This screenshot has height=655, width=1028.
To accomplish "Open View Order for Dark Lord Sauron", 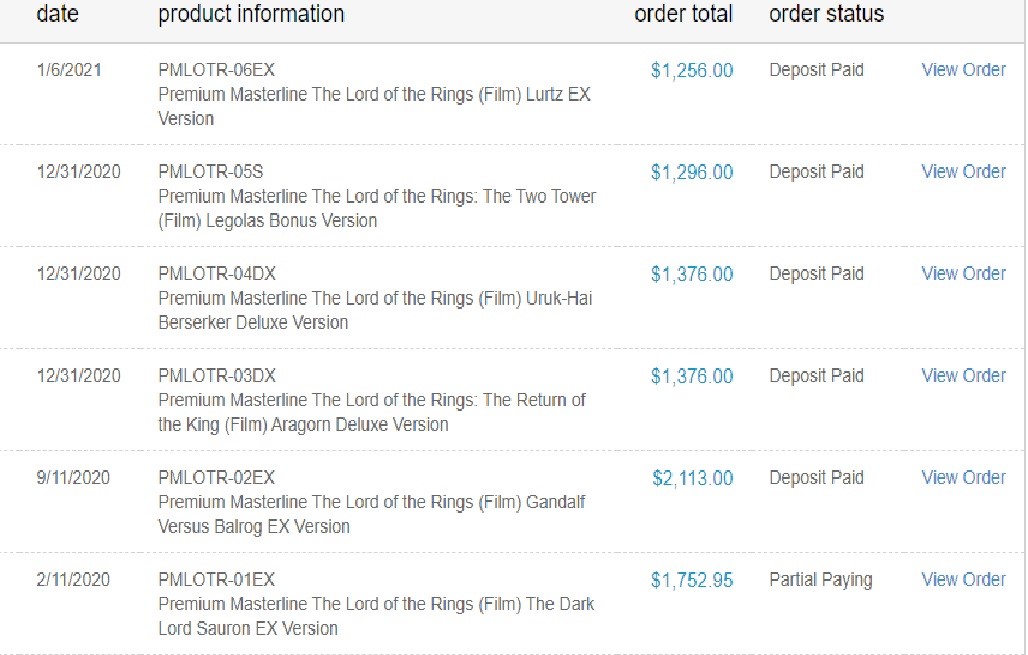I will pyautogui.click(x=963, y=579).
